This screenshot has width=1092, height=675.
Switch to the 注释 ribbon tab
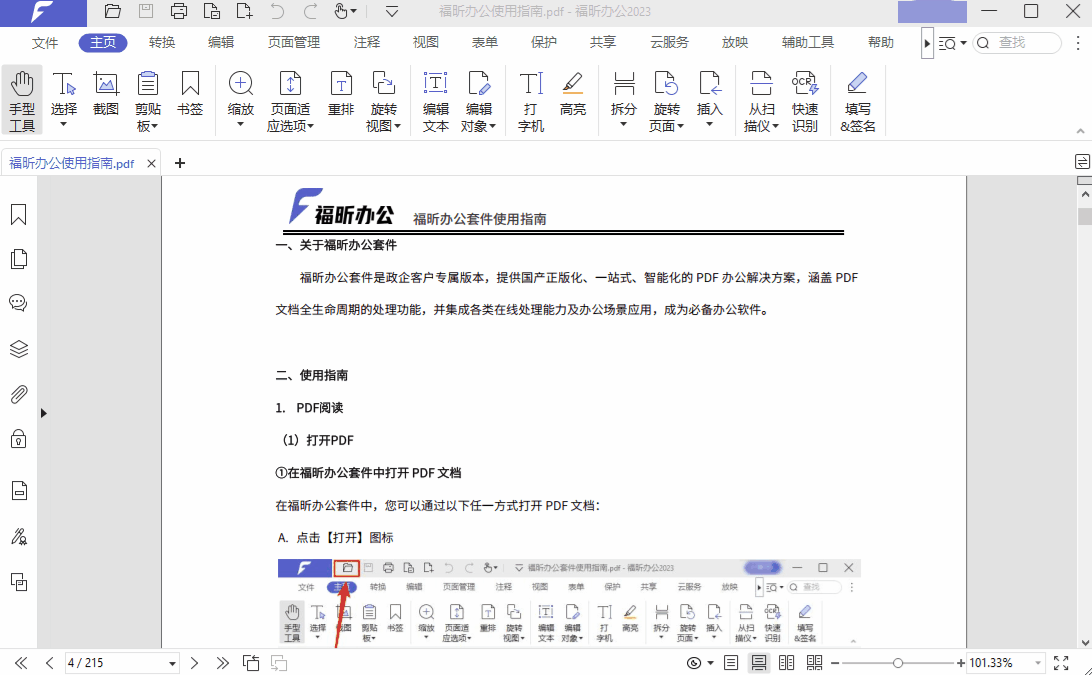click(x=366, y=42)
